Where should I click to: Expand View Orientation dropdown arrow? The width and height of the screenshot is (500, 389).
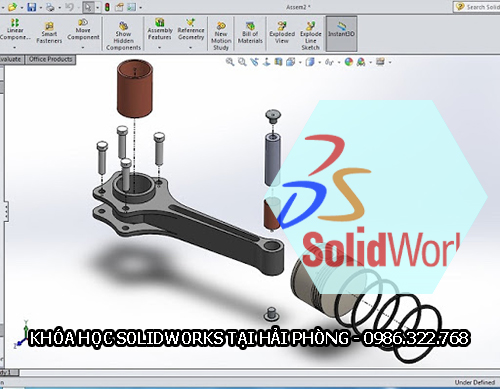coord(300,62)
